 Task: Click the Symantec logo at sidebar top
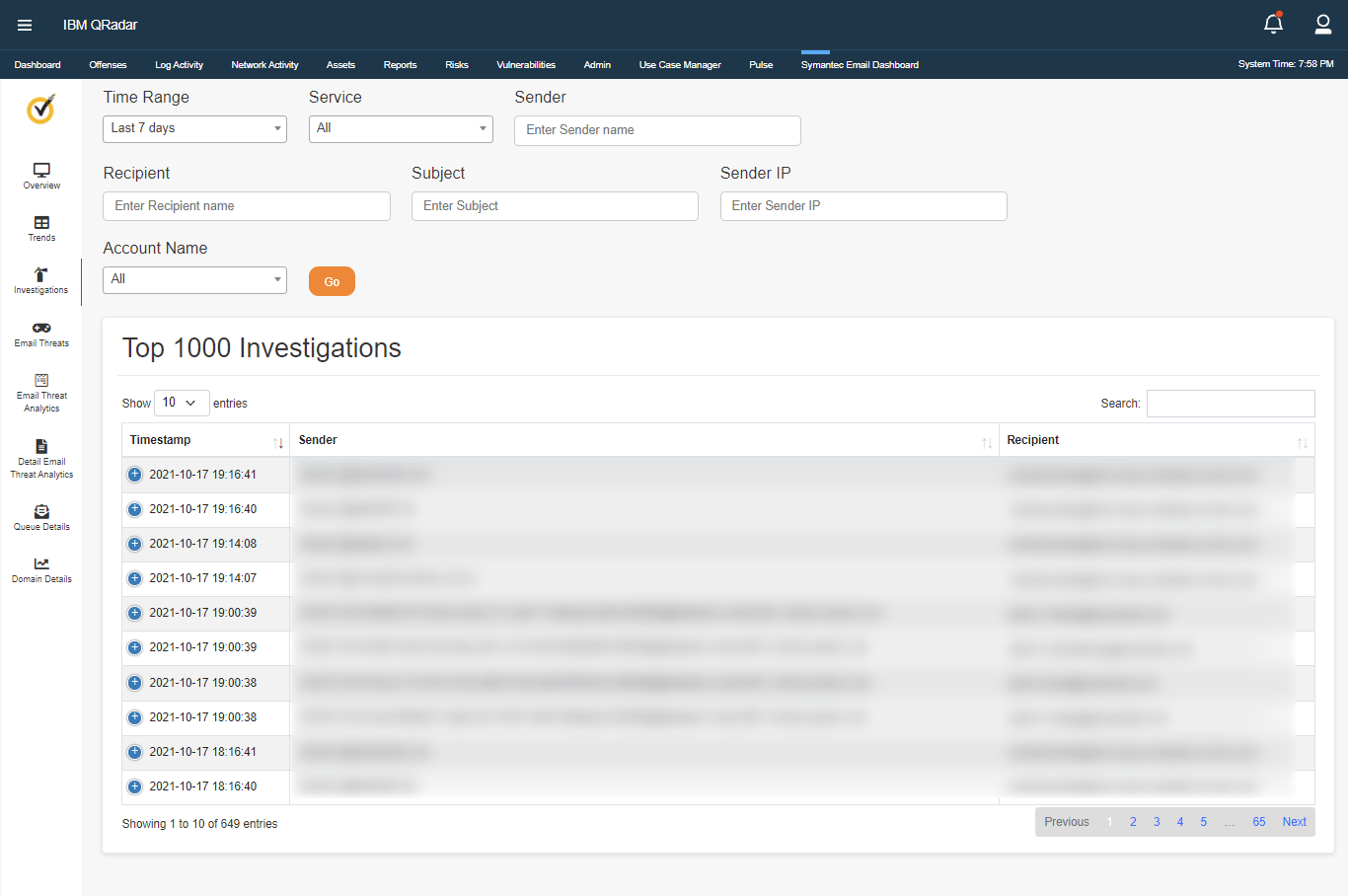pos(40,111)
